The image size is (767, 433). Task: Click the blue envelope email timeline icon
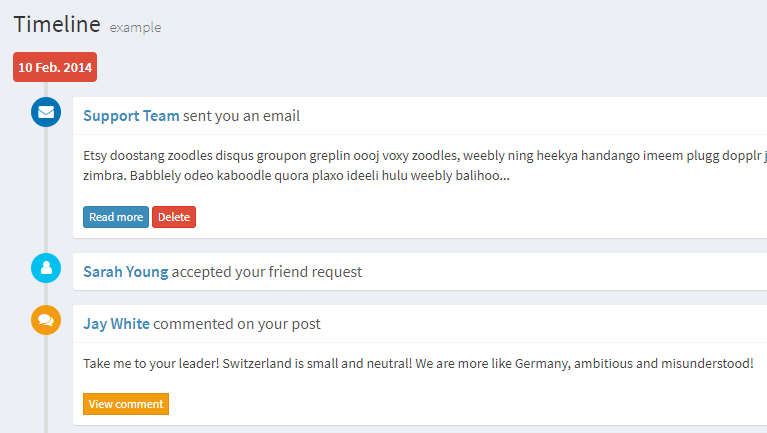coord(46,112)
